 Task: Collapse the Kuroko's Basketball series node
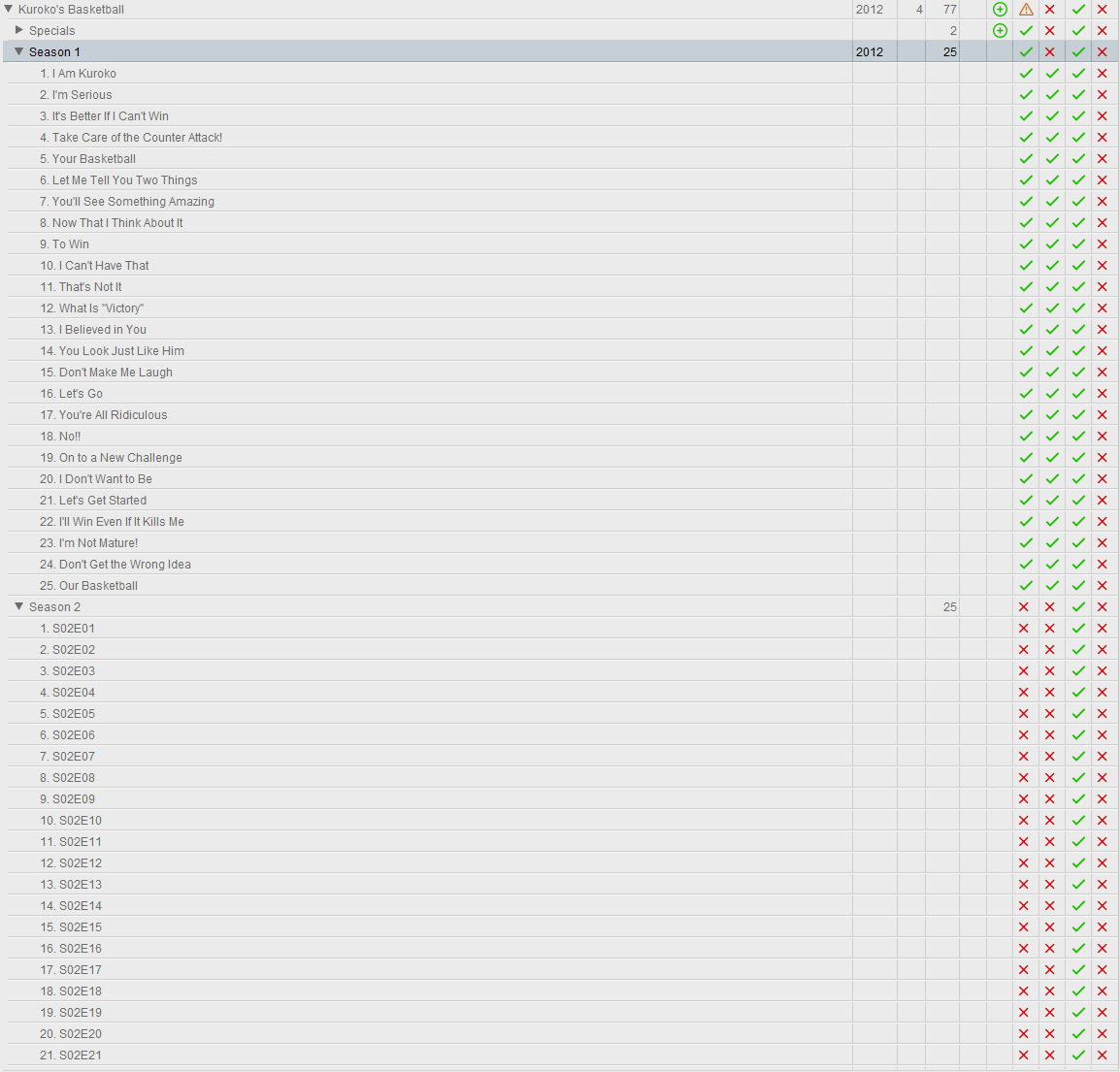(9, 9)
